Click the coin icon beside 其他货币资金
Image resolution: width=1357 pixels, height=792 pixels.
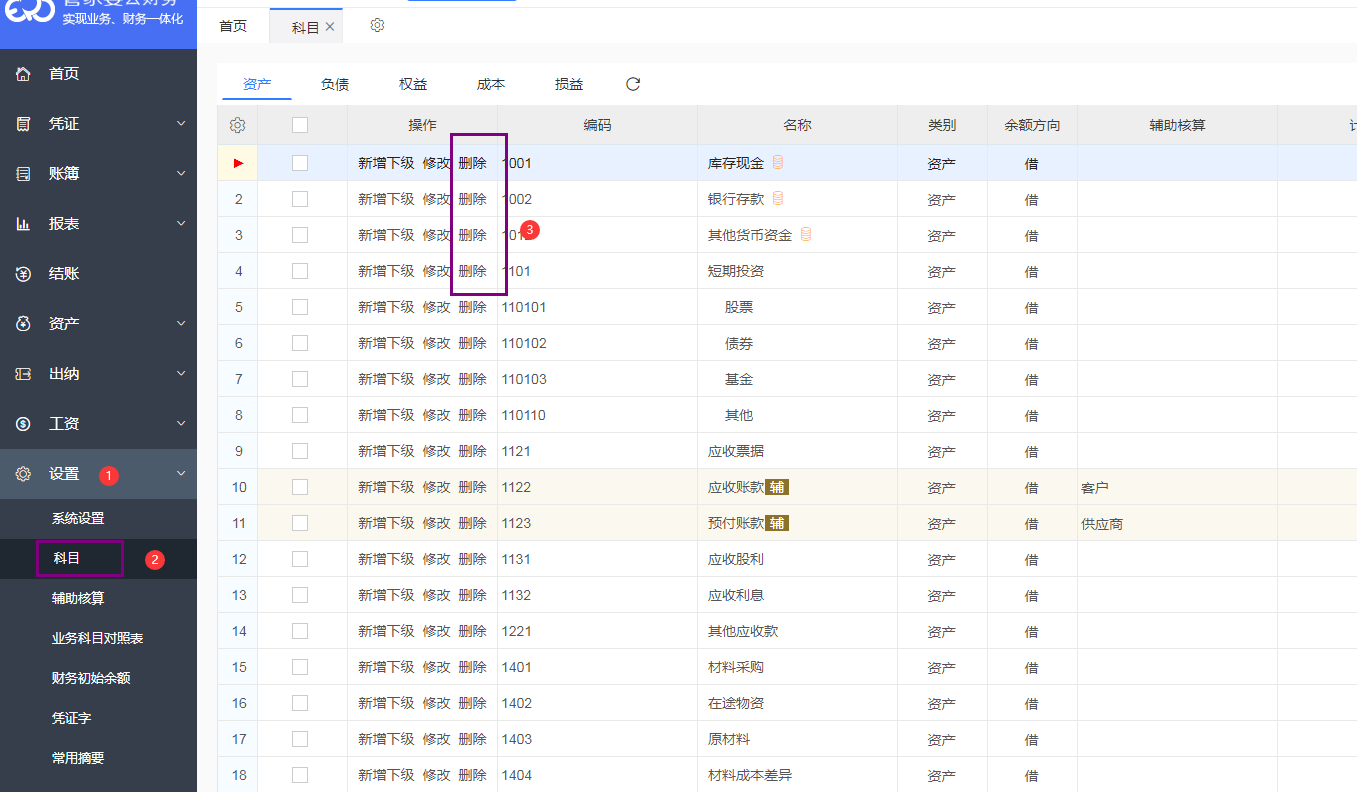click(x=806, y=235)
